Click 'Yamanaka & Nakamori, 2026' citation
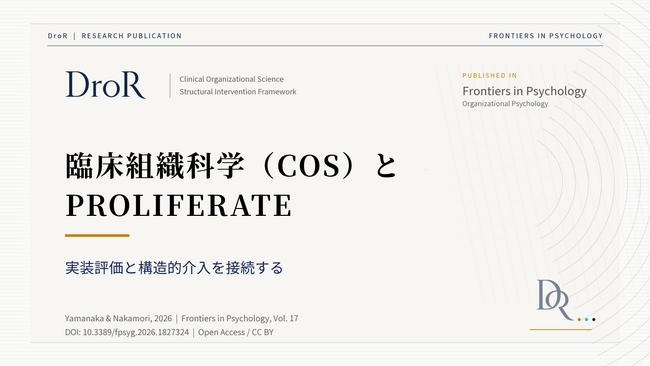Viewport: 650px width, 366px height. point(118,318)
